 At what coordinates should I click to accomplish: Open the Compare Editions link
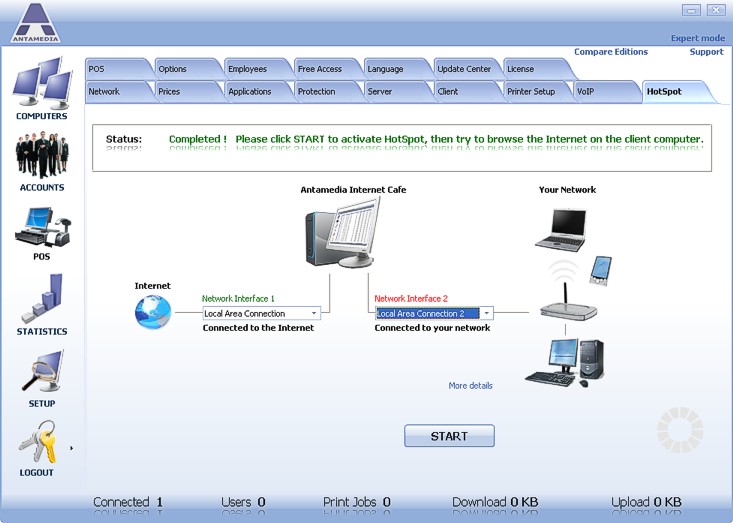point(611,52)
